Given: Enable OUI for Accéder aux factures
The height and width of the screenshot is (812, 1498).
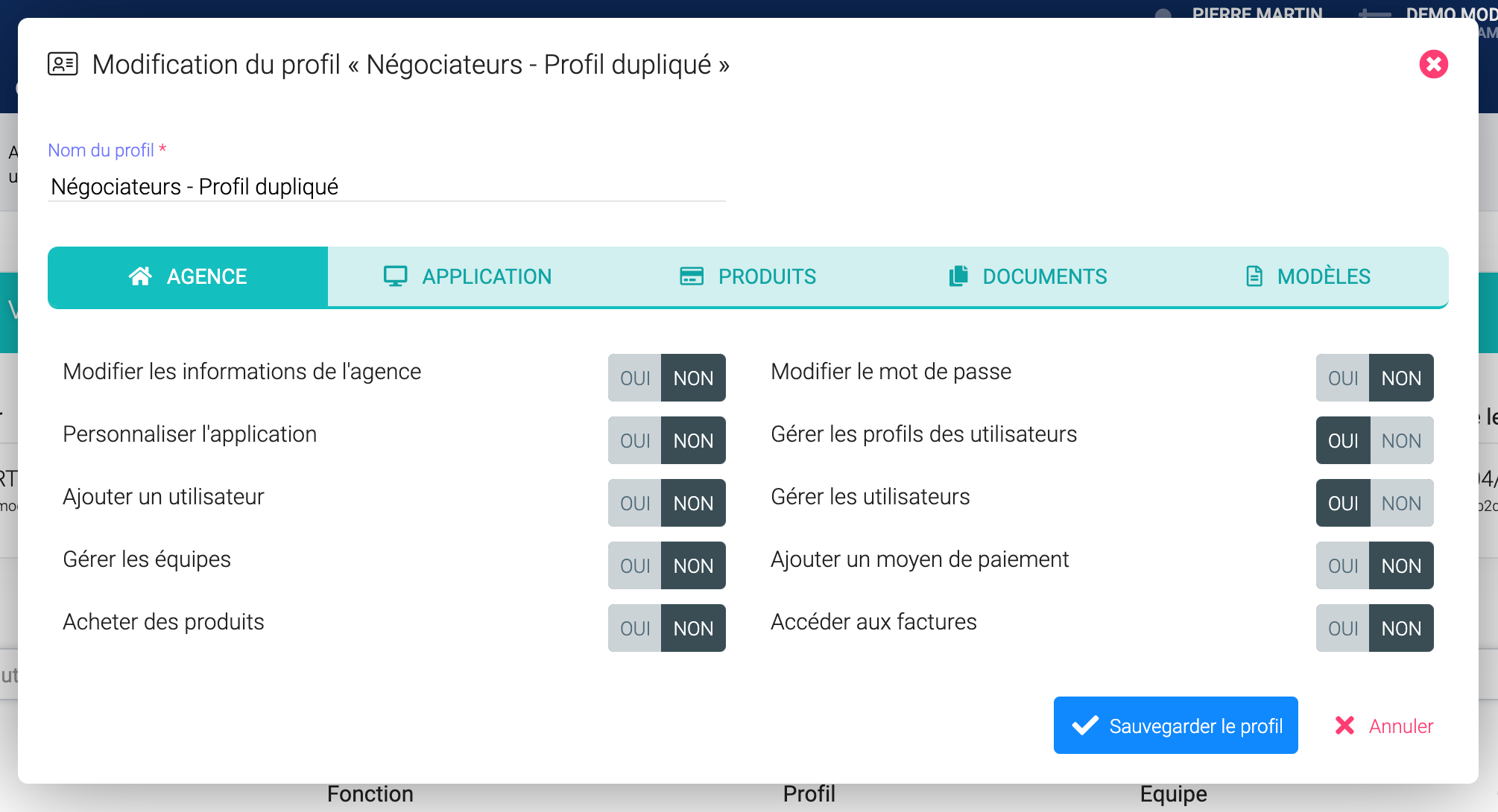Looking at the screenshot, I should (1343, 629).
